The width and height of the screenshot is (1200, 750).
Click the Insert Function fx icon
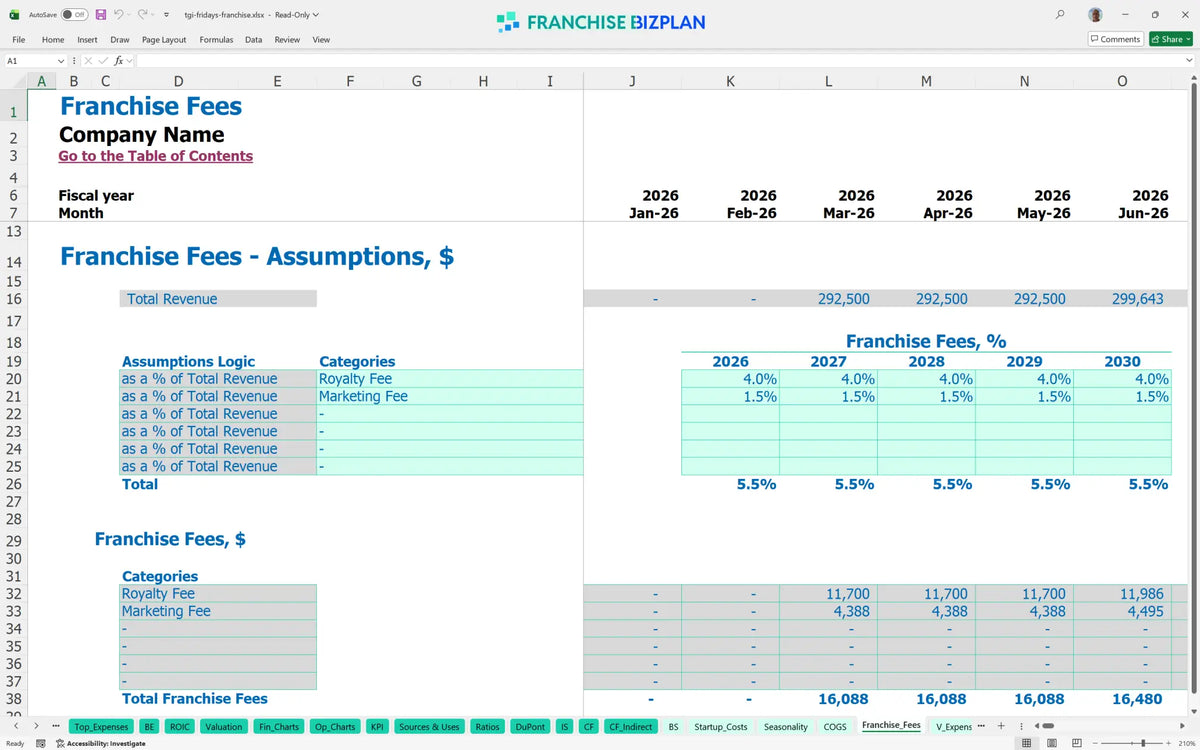point(118,61)
